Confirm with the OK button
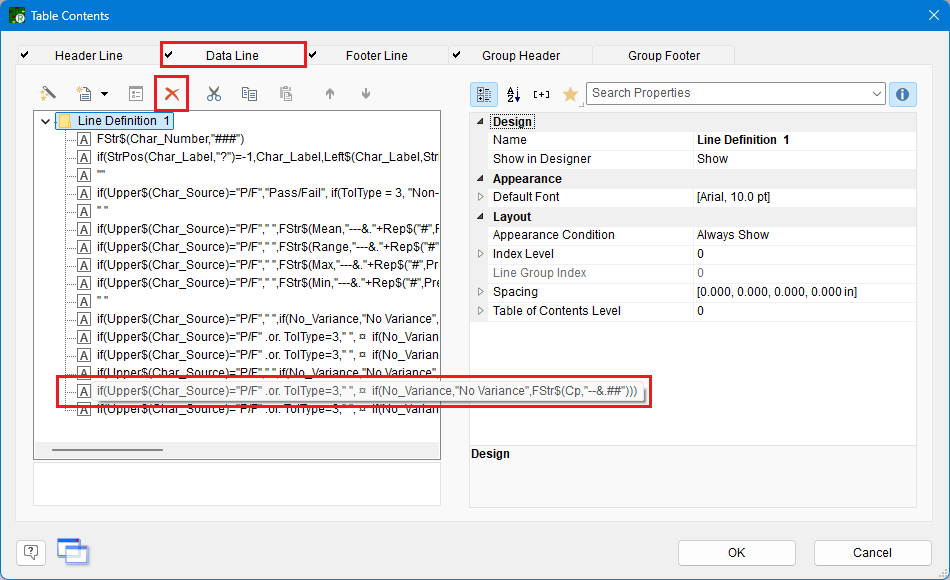 click(x=736, y=553)
